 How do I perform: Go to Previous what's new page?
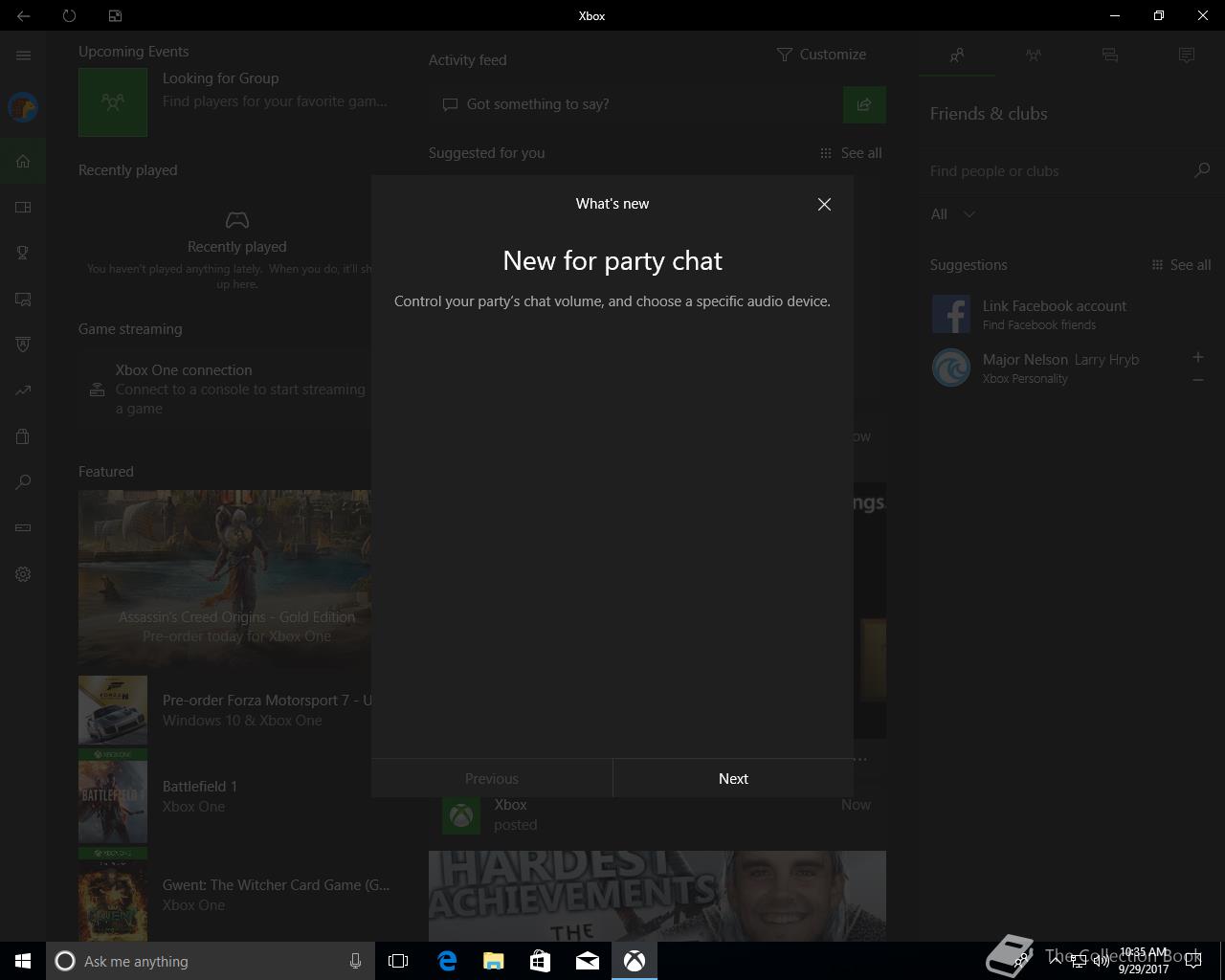(x=492, y=778)
